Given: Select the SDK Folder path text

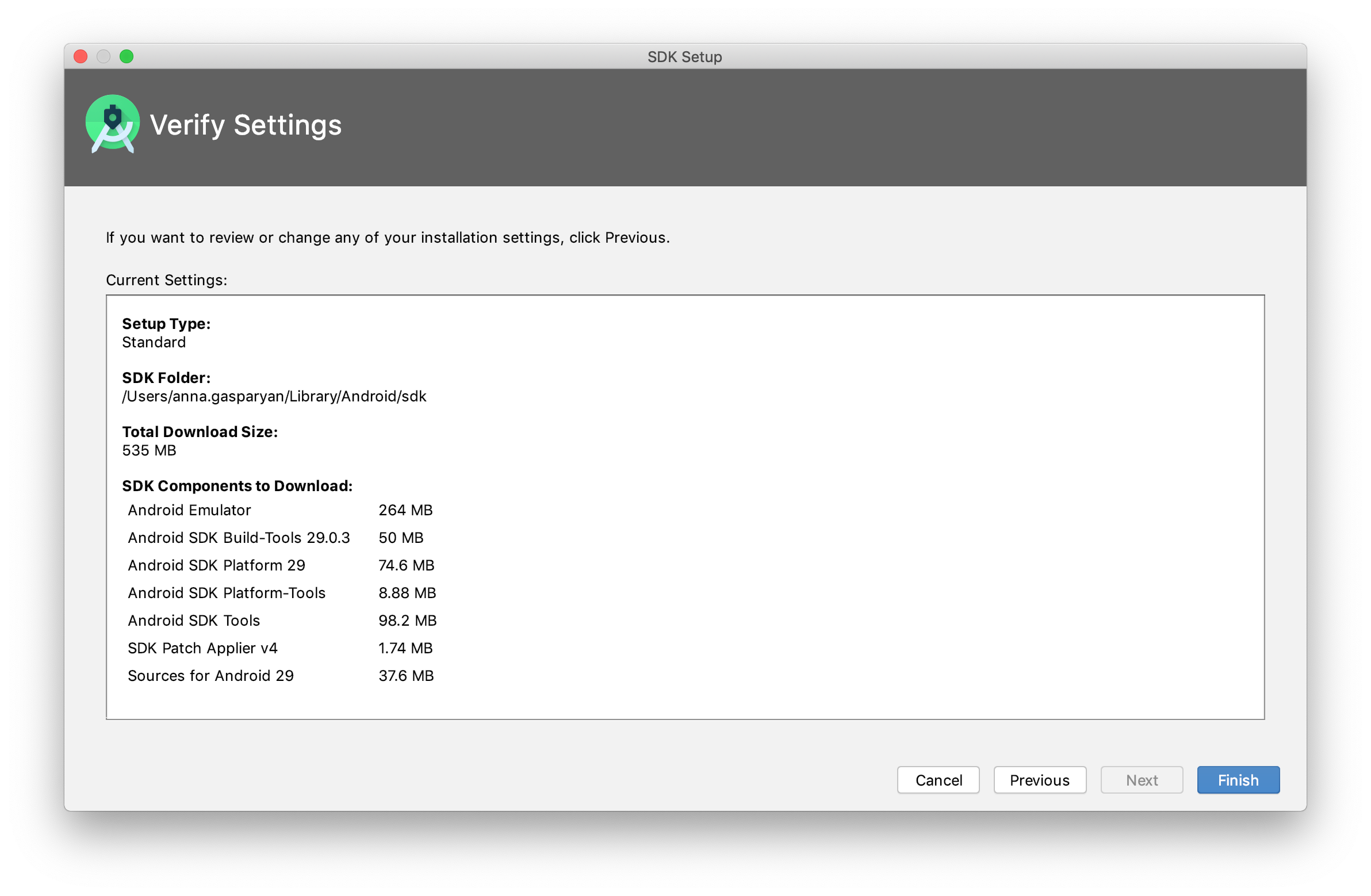Looking at the screenshot, I should click(274, 396).
